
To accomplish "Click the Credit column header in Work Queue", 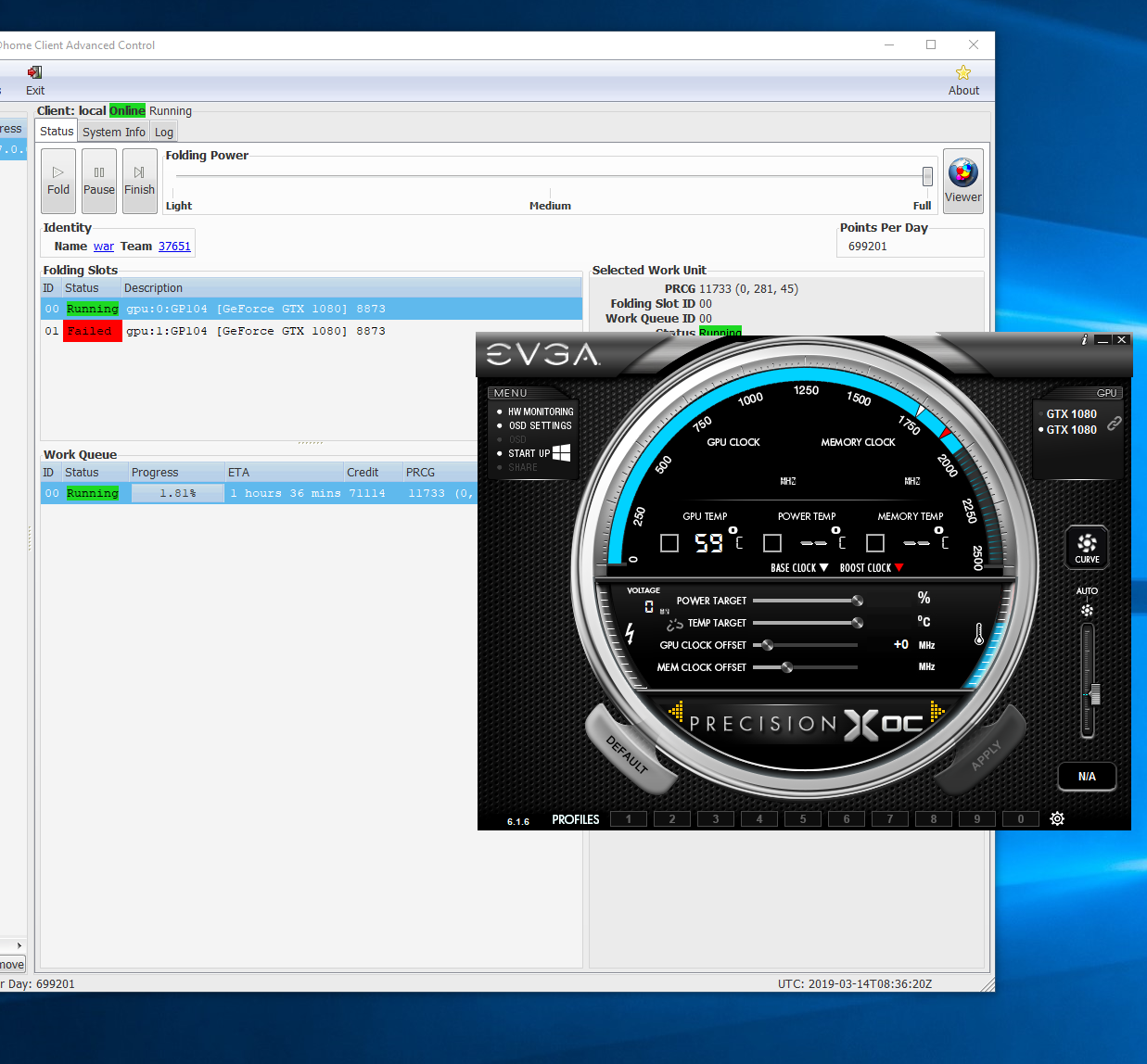I will pos(373,473).
